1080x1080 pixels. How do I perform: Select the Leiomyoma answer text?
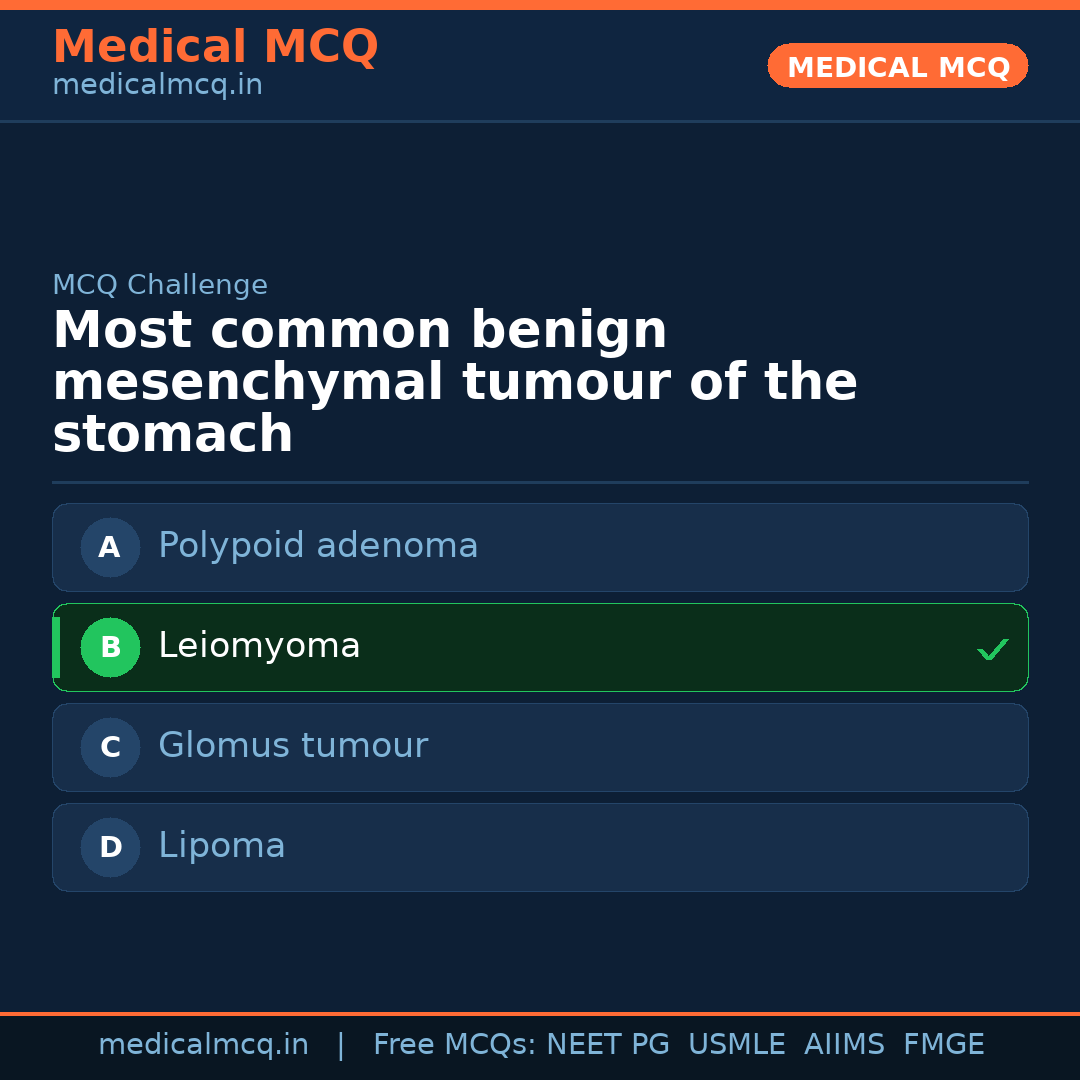tap(259, 646)
